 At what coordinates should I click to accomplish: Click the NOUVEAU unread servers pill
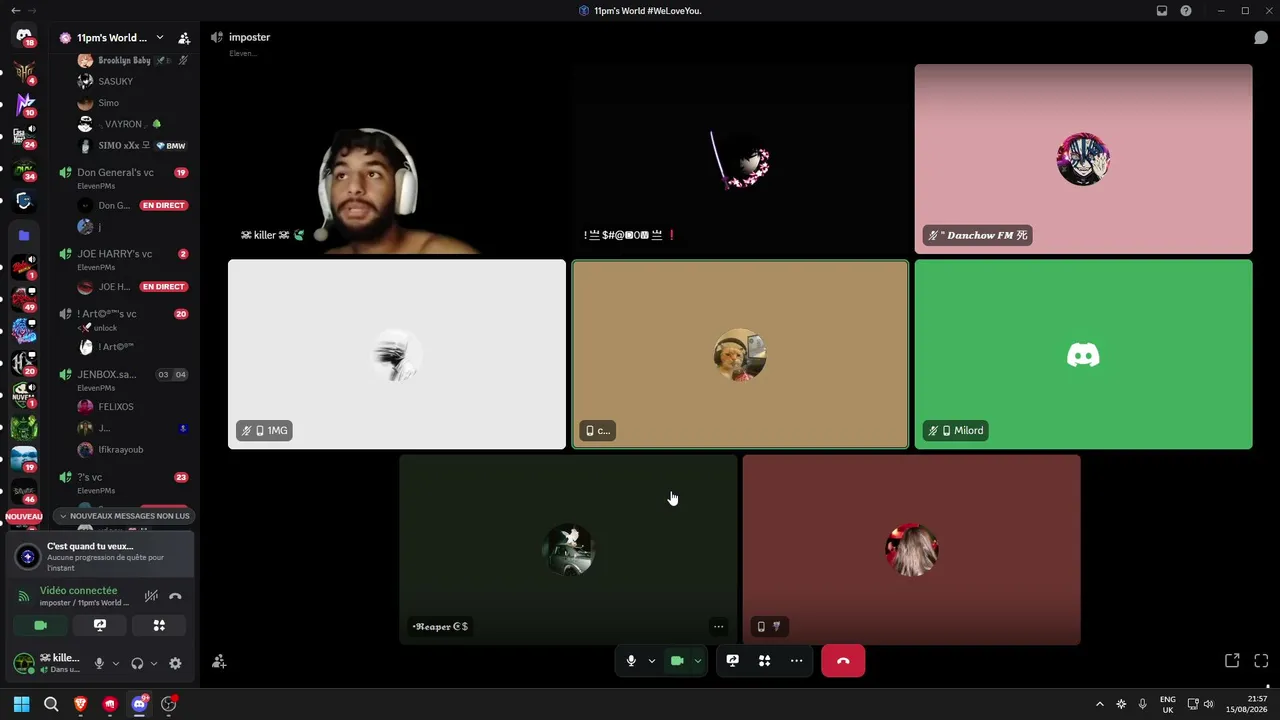pos(24,517)
